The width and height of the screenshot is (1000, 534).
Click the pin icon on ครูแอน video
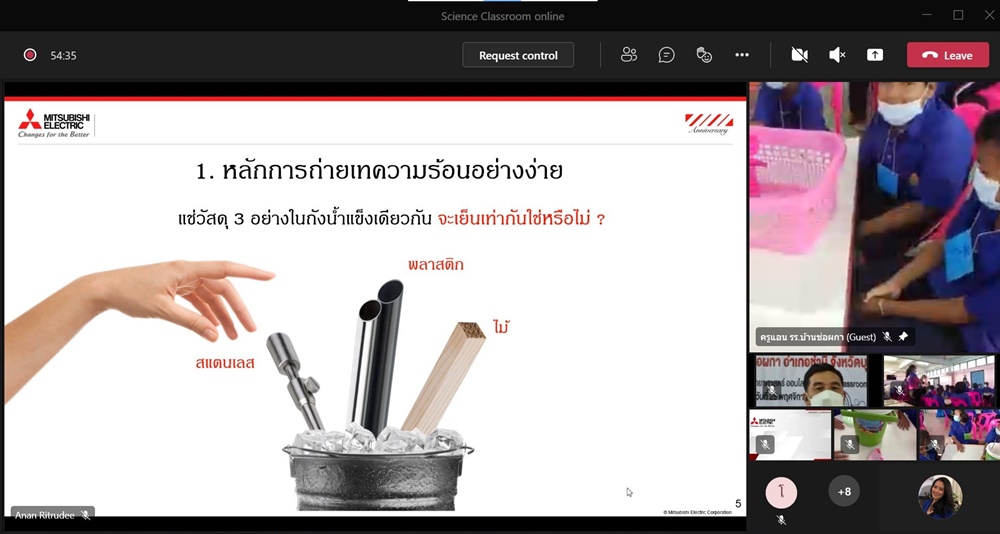pos(903,336)
